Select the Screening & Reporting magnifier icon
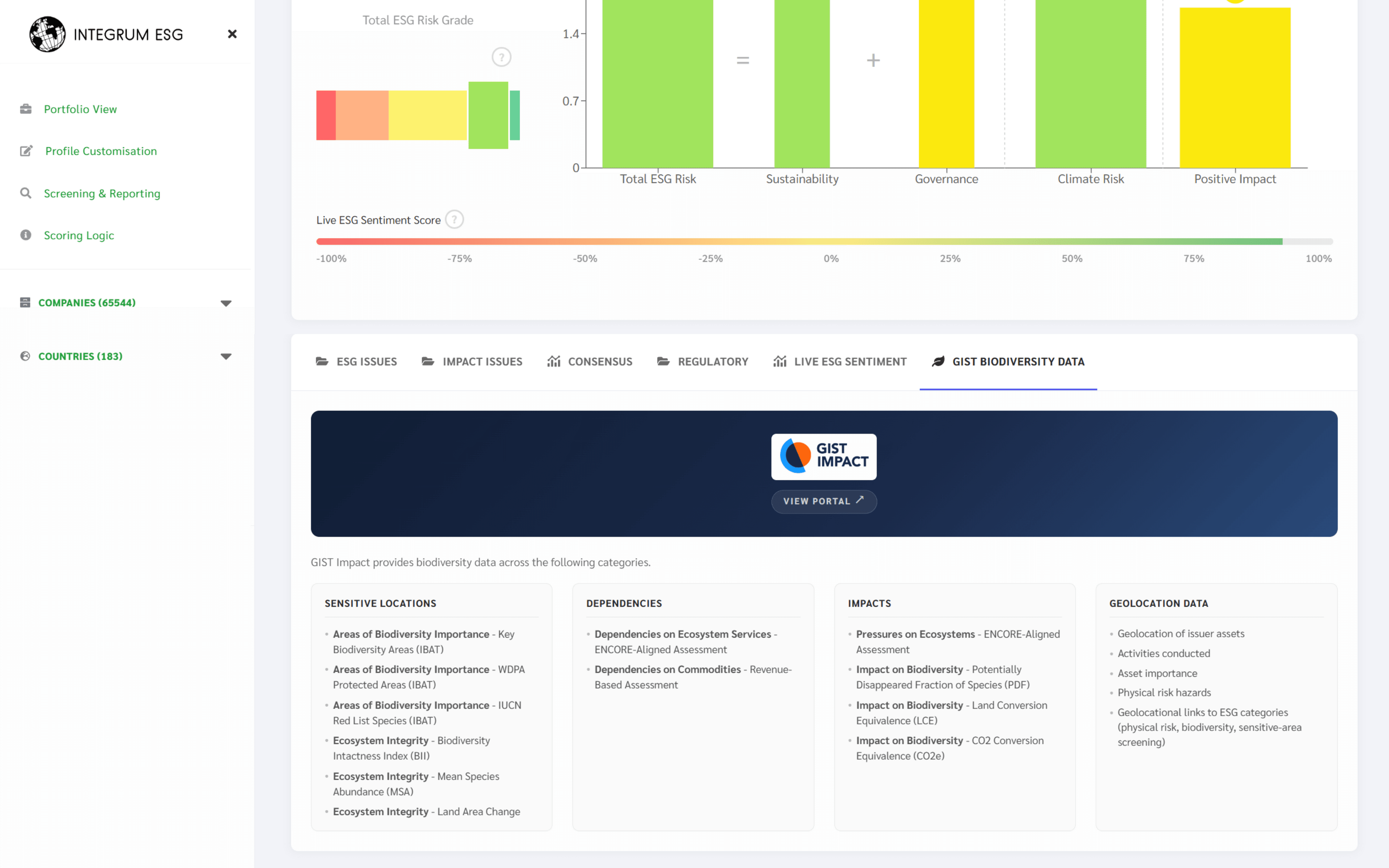This screenshot has height=868, width=1389. click(x=26, y=193)
